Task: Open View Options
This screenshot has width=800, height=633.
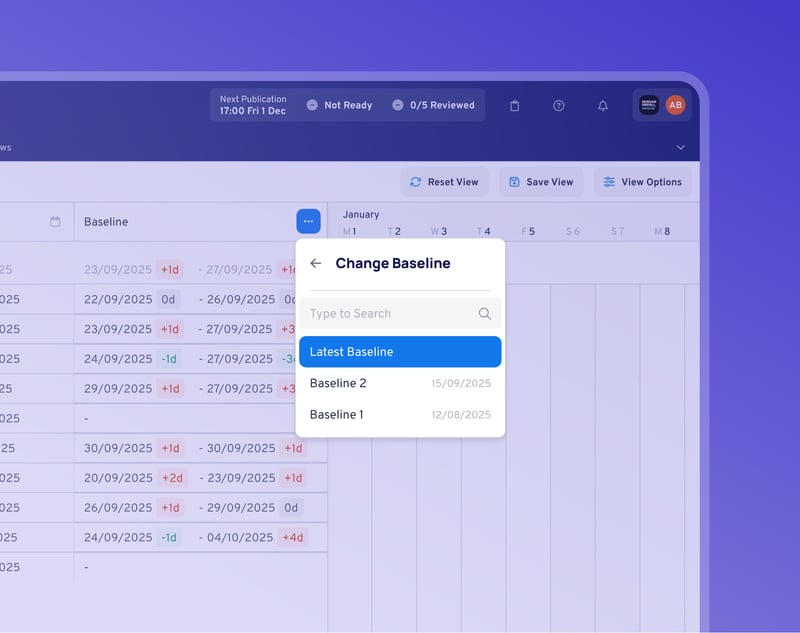Action: pos(642,182)
